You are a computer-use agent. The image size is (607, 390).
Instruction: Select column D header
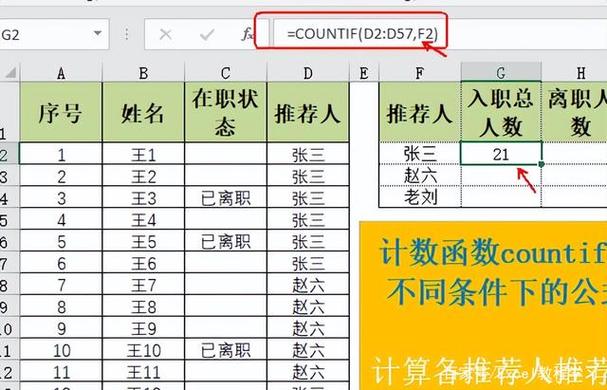click(308, 73)
